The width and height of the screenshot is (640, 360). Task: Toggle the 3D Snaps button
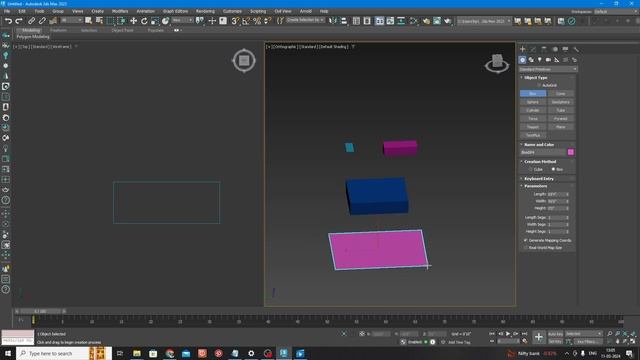[x=235, y=21]
